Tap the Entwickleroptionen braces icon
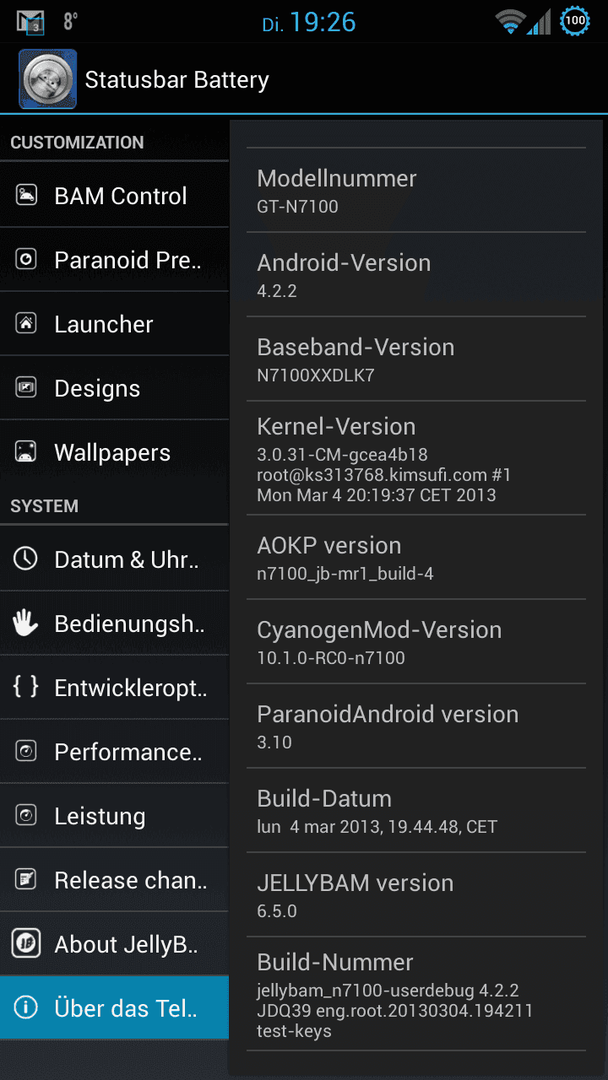608x1080 pixels. 26,687
